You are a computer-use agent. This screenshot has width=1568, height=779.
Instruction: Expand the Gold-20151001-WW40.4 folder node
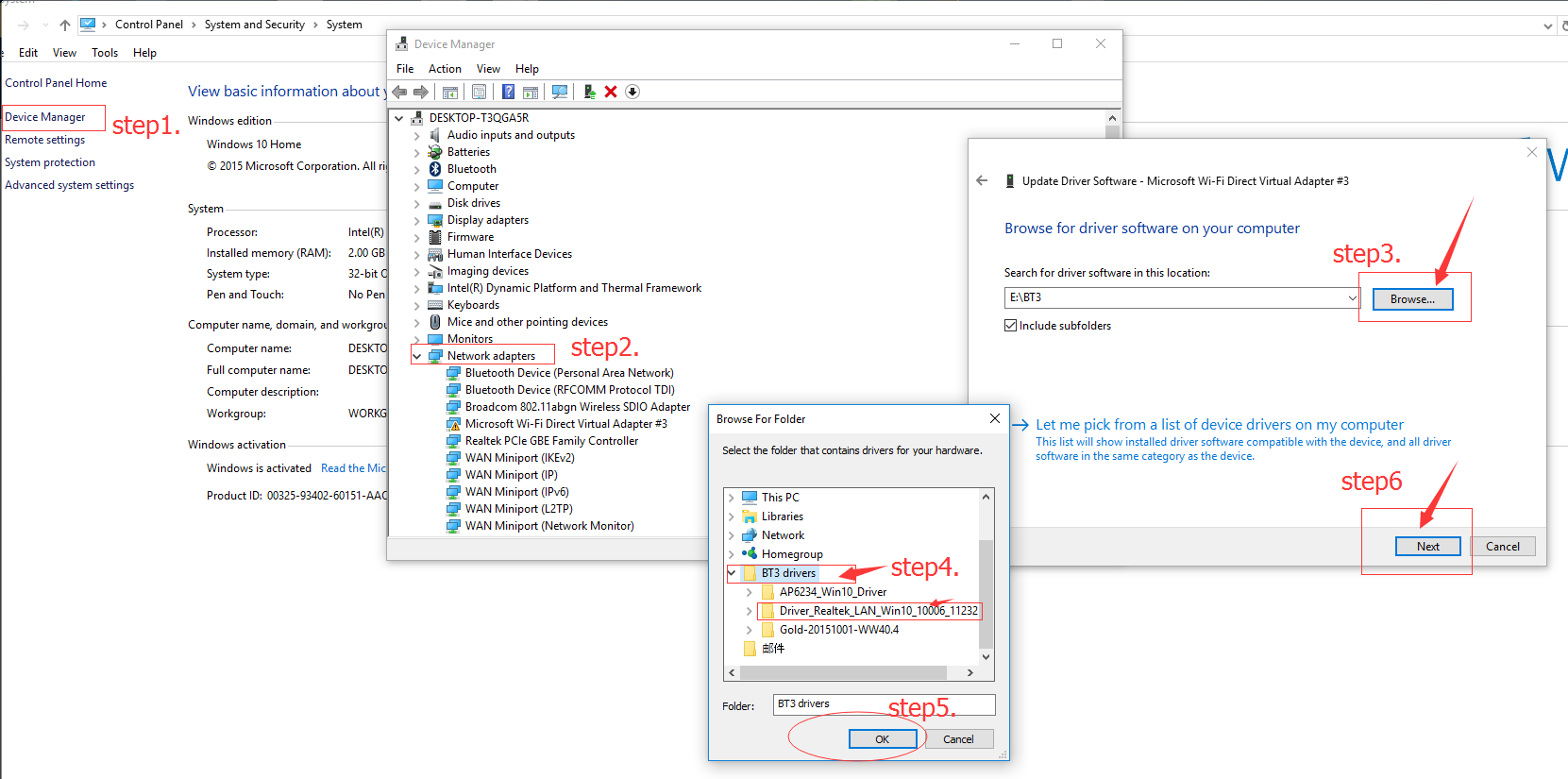750,630
